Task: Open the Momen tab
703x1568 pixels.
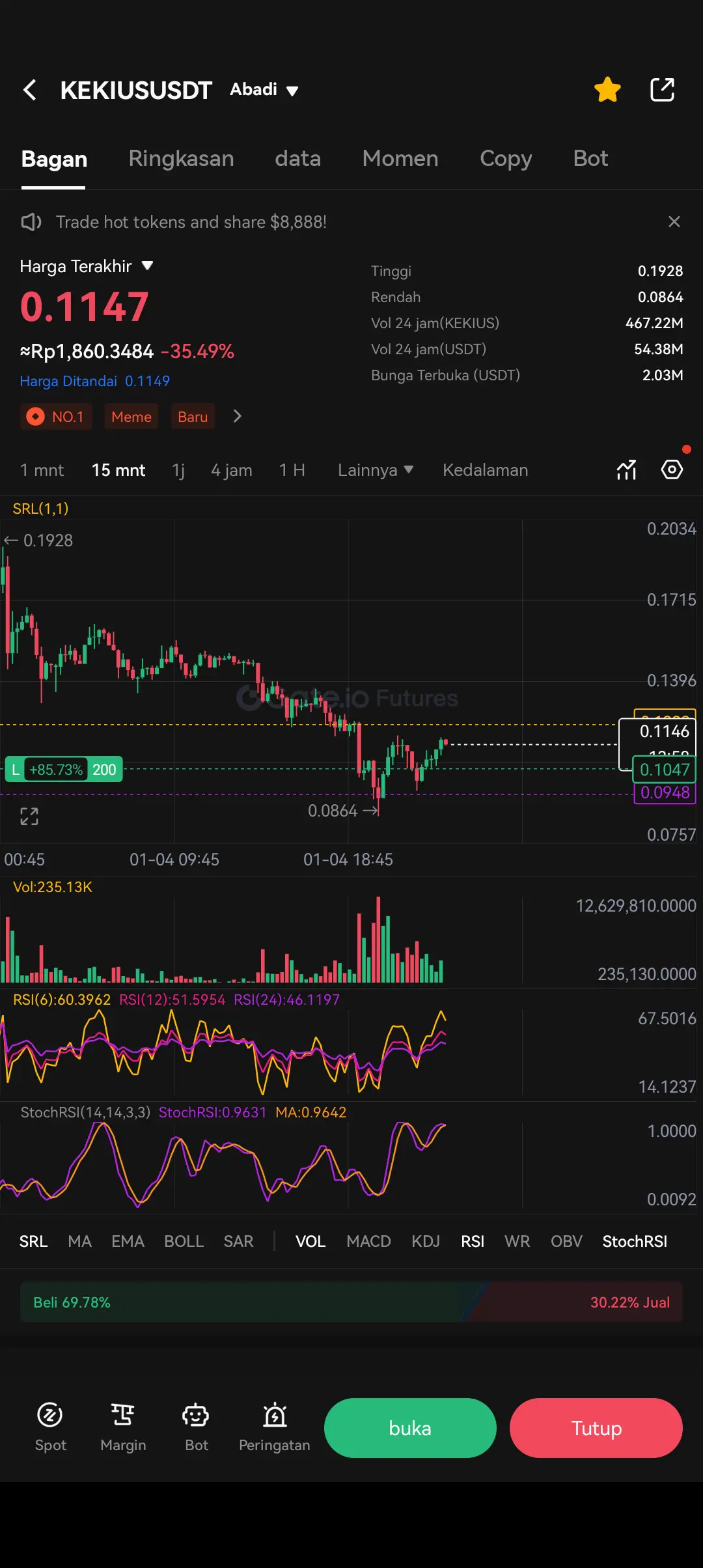Action: tap(400, 158)
